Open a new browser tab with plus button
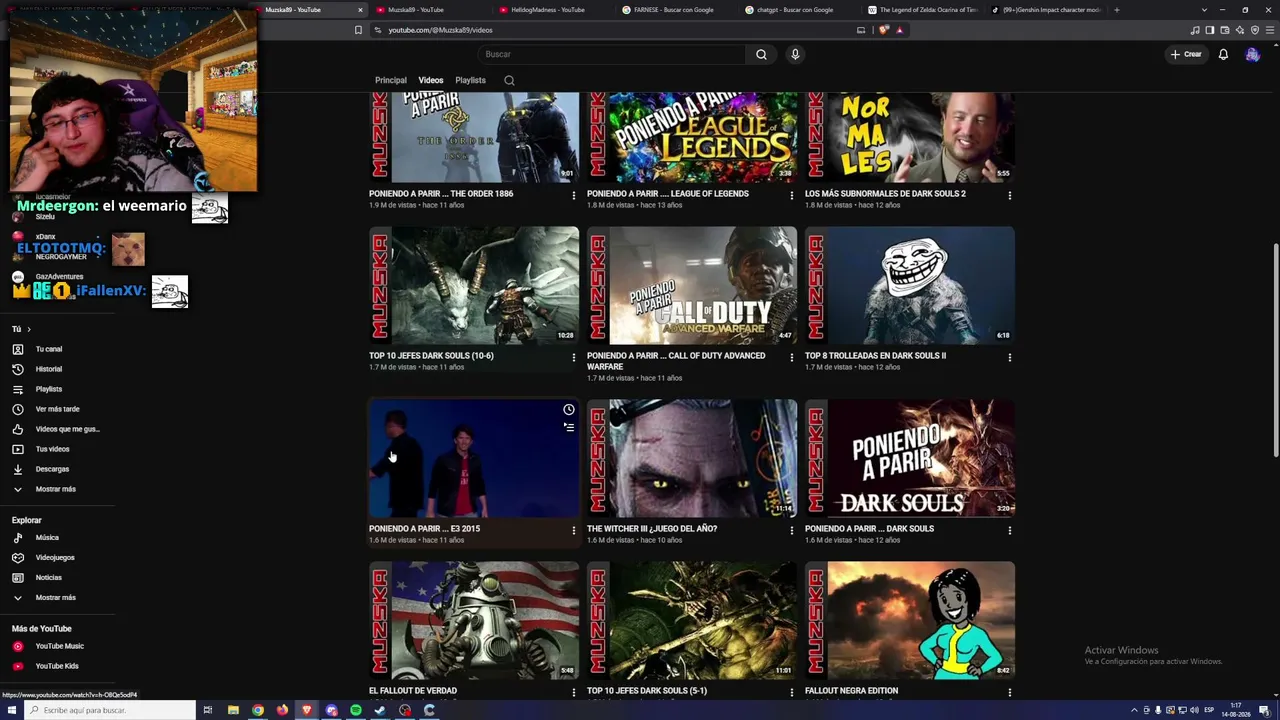Image resolution: width=1280 pixels, height=720 pixels. tap(1116, 10)
